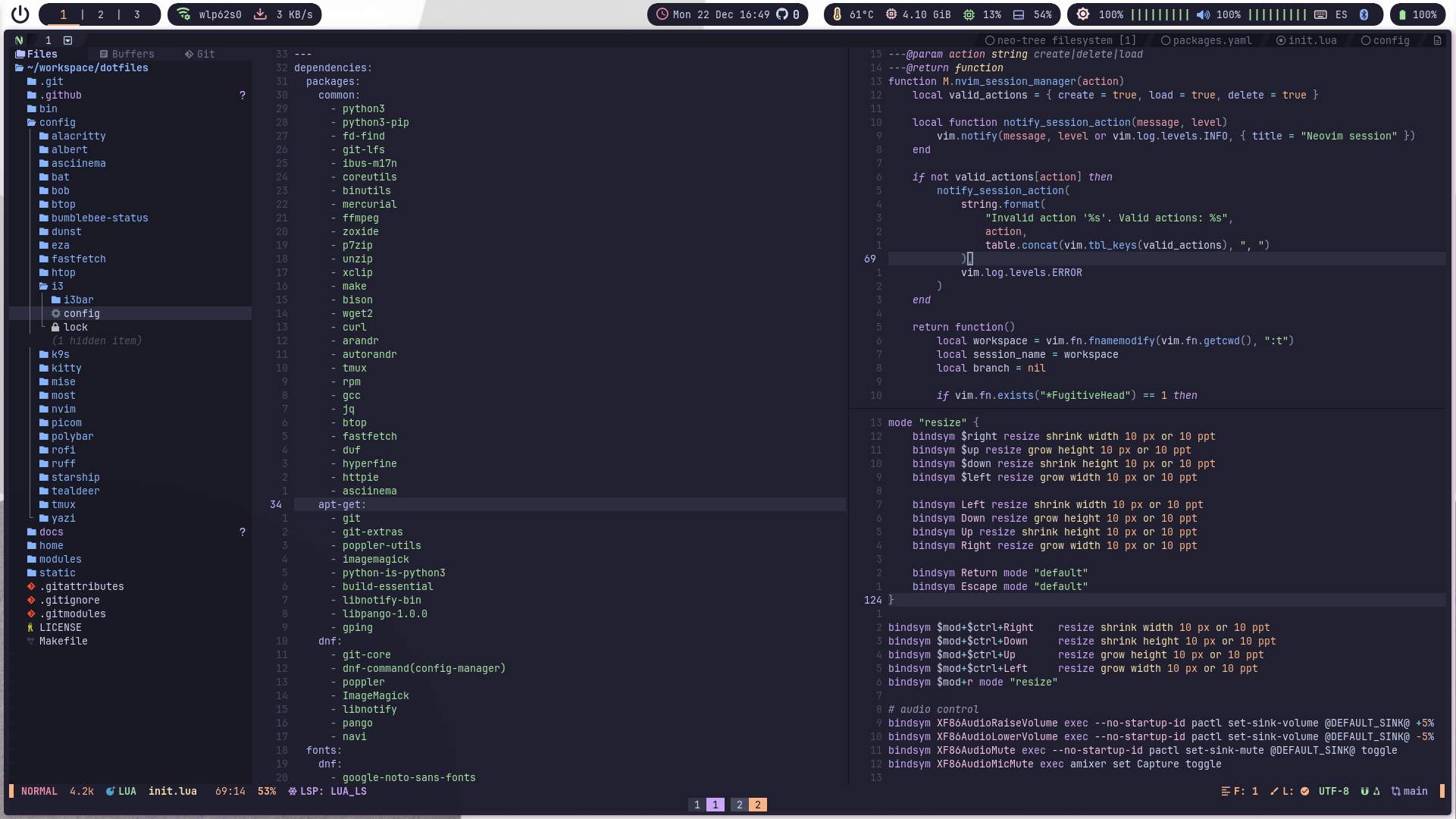Switch to the Buffers tab in neo-tree
The image size is (1456, 819).
click(x=127, y=54)
